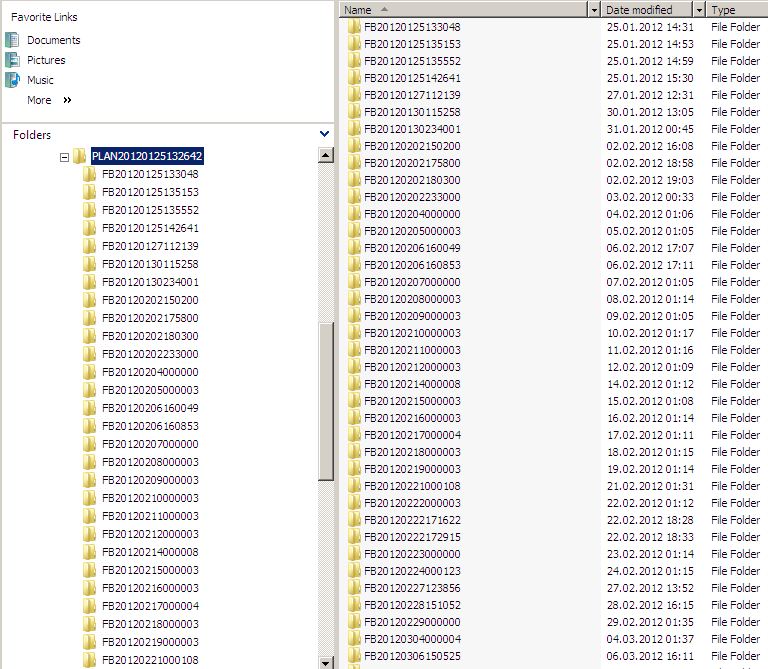
Task: Select tree folder icon for FB20120125133048
Action: click(89, 174)
